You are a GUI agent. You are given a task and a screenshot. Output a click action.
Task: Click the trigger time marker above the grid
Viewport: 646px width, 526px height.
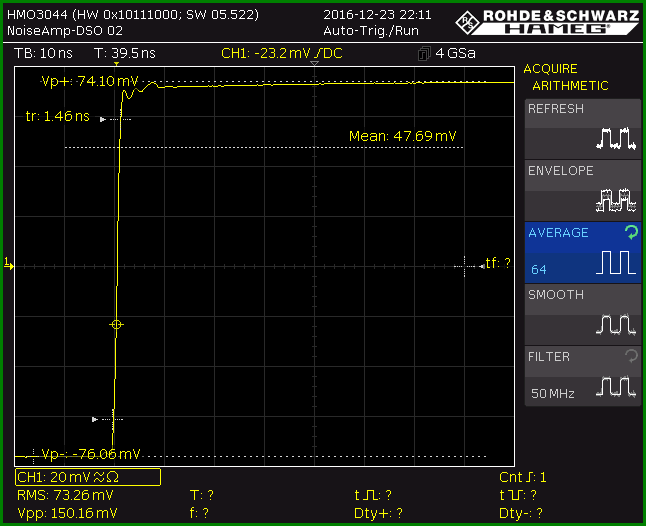tap(117, 64)
